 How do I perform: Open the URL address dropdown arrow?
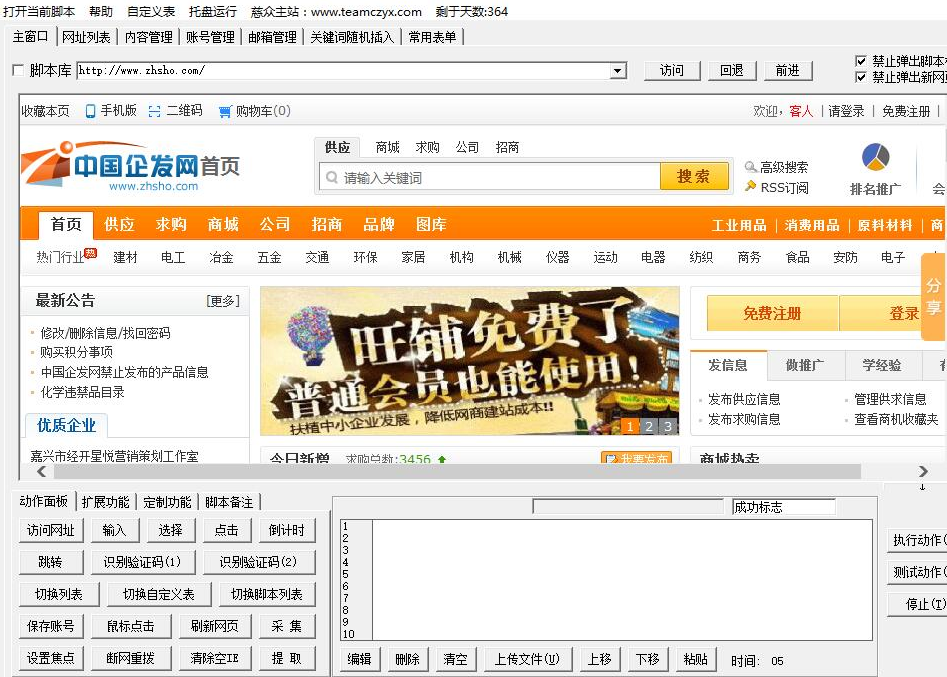(x=617, y=71)
